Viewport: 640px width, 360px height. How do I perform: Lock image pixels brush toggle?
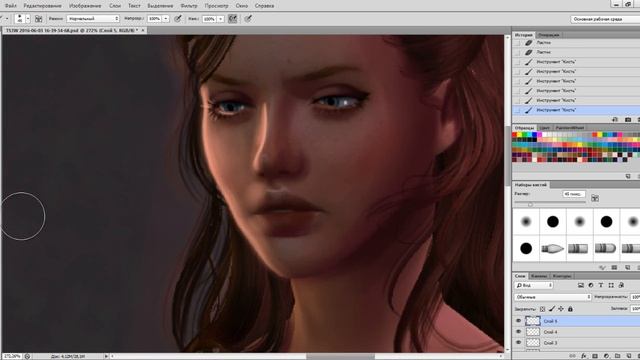[x=552, y=309]
